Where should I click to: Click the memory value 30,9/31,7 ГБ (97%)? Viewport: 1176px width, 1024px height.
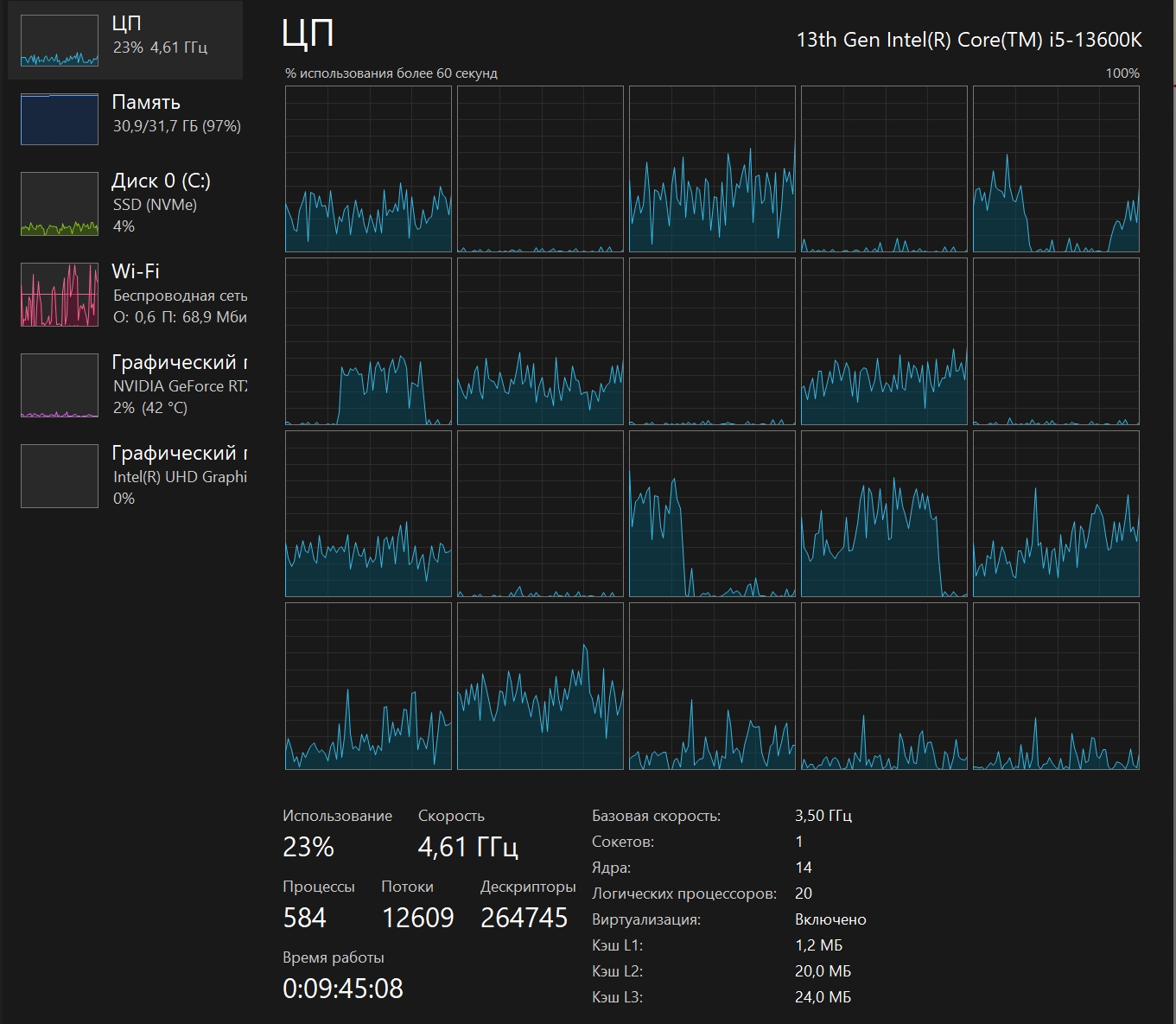click(177, 126)
